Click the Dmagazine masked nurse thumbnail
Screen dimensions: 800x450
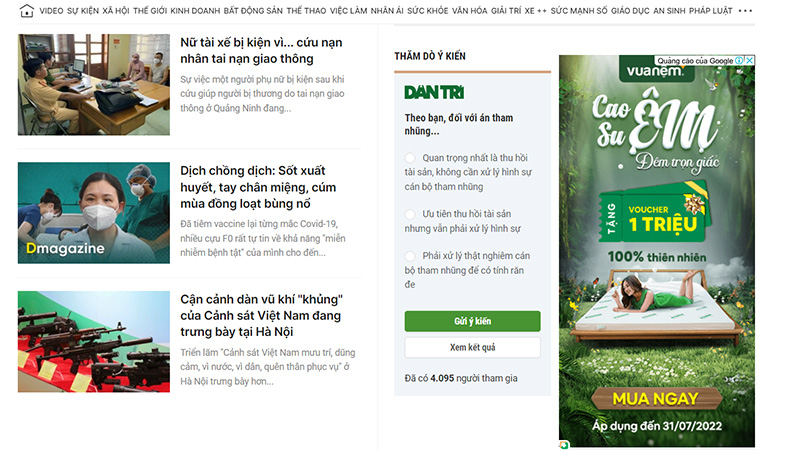[94, 213]
